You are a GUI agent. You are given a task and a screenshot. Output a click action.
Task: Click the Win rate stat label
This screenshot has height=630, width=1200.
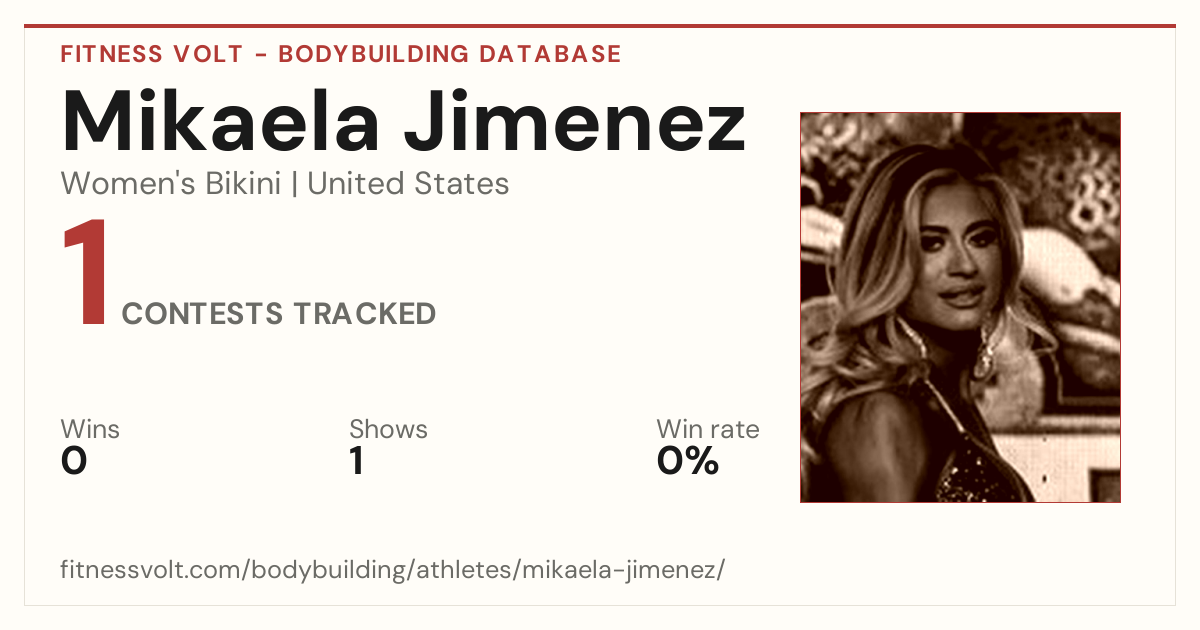(708, 429)
